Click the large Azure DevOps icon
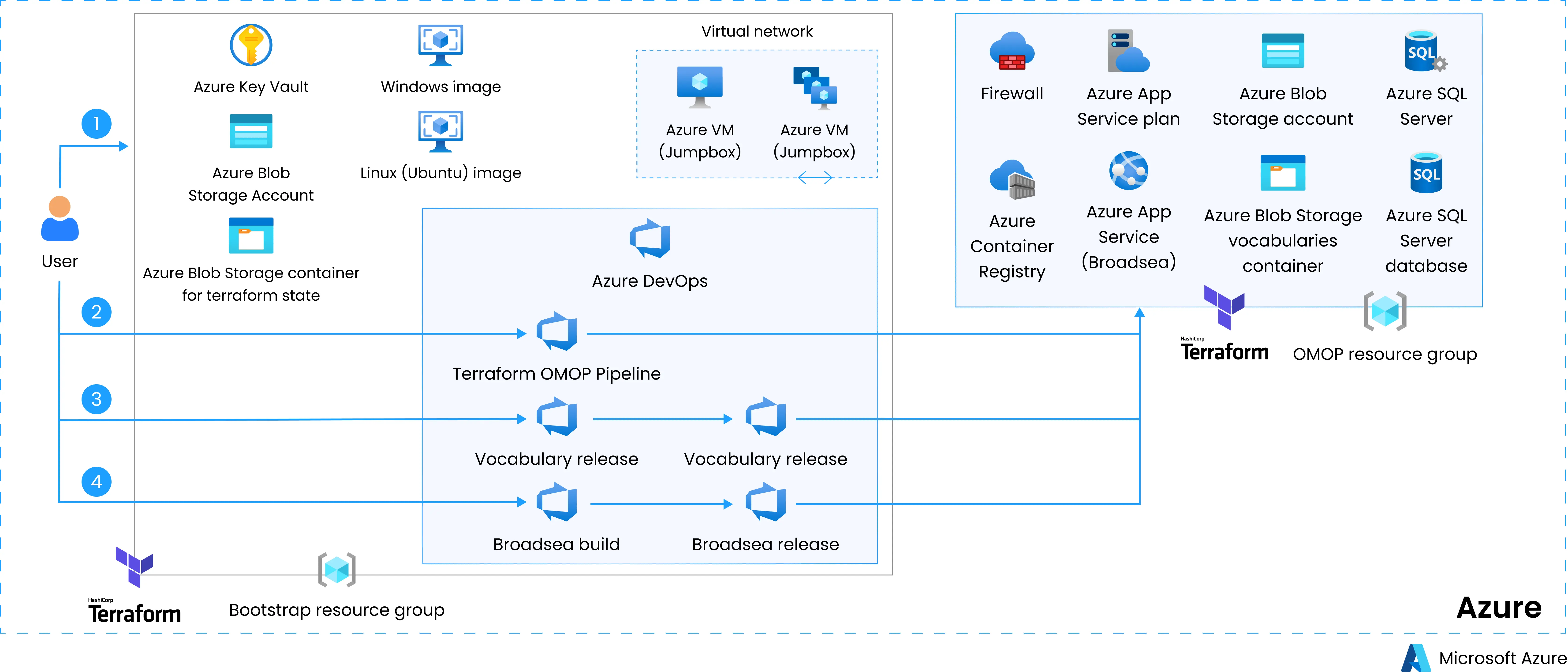 pos(650,239)
